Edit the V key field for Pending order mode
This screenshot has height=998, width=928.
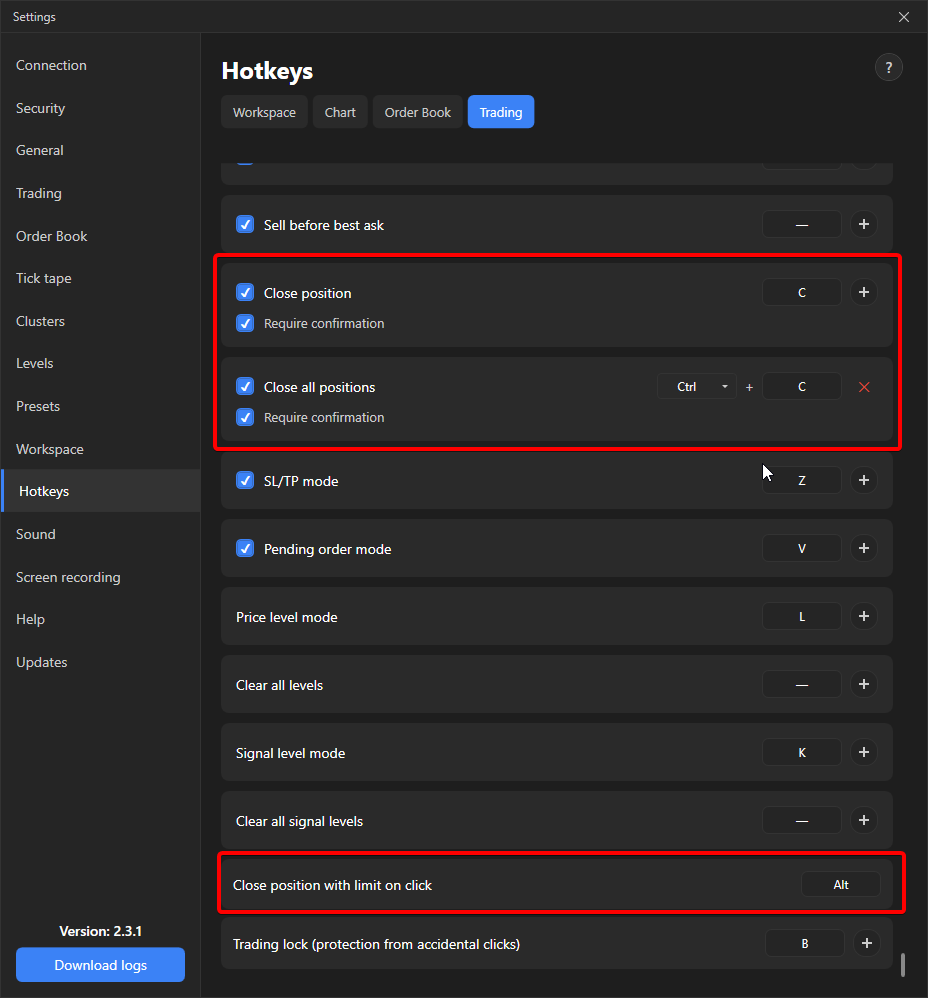click(802, 549)
